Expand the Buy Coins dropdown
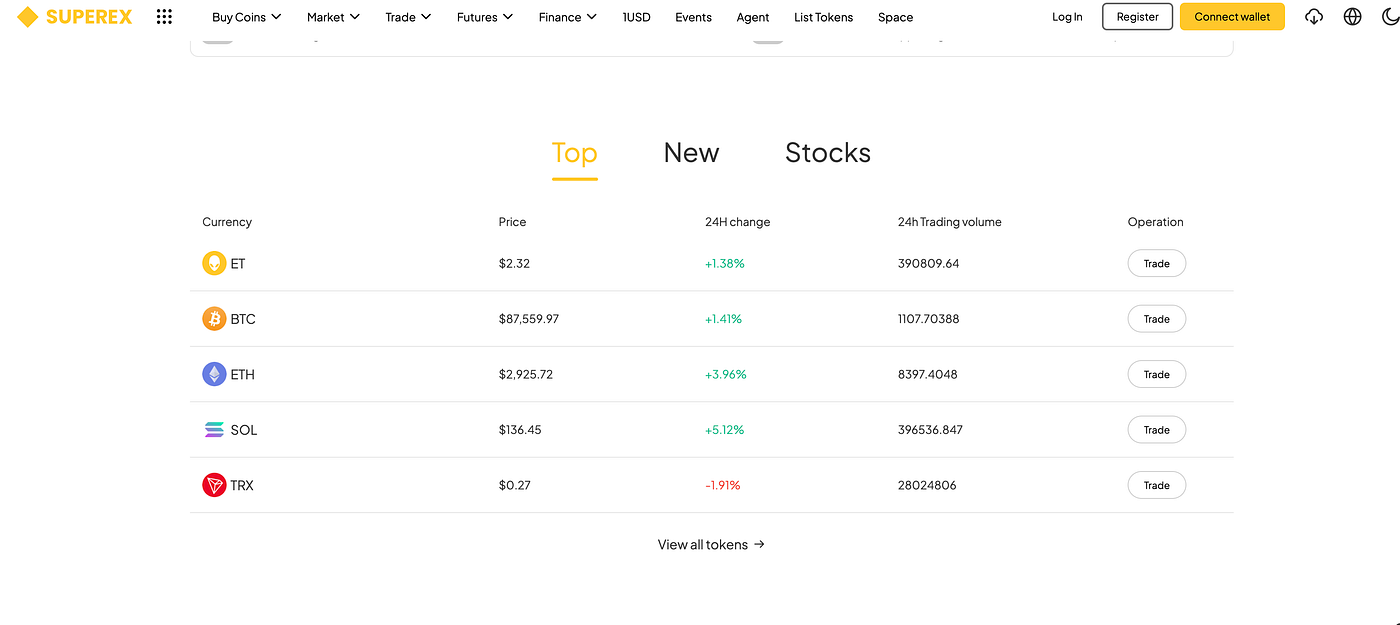The image size is (1400, 625). (x=246, y=17)
